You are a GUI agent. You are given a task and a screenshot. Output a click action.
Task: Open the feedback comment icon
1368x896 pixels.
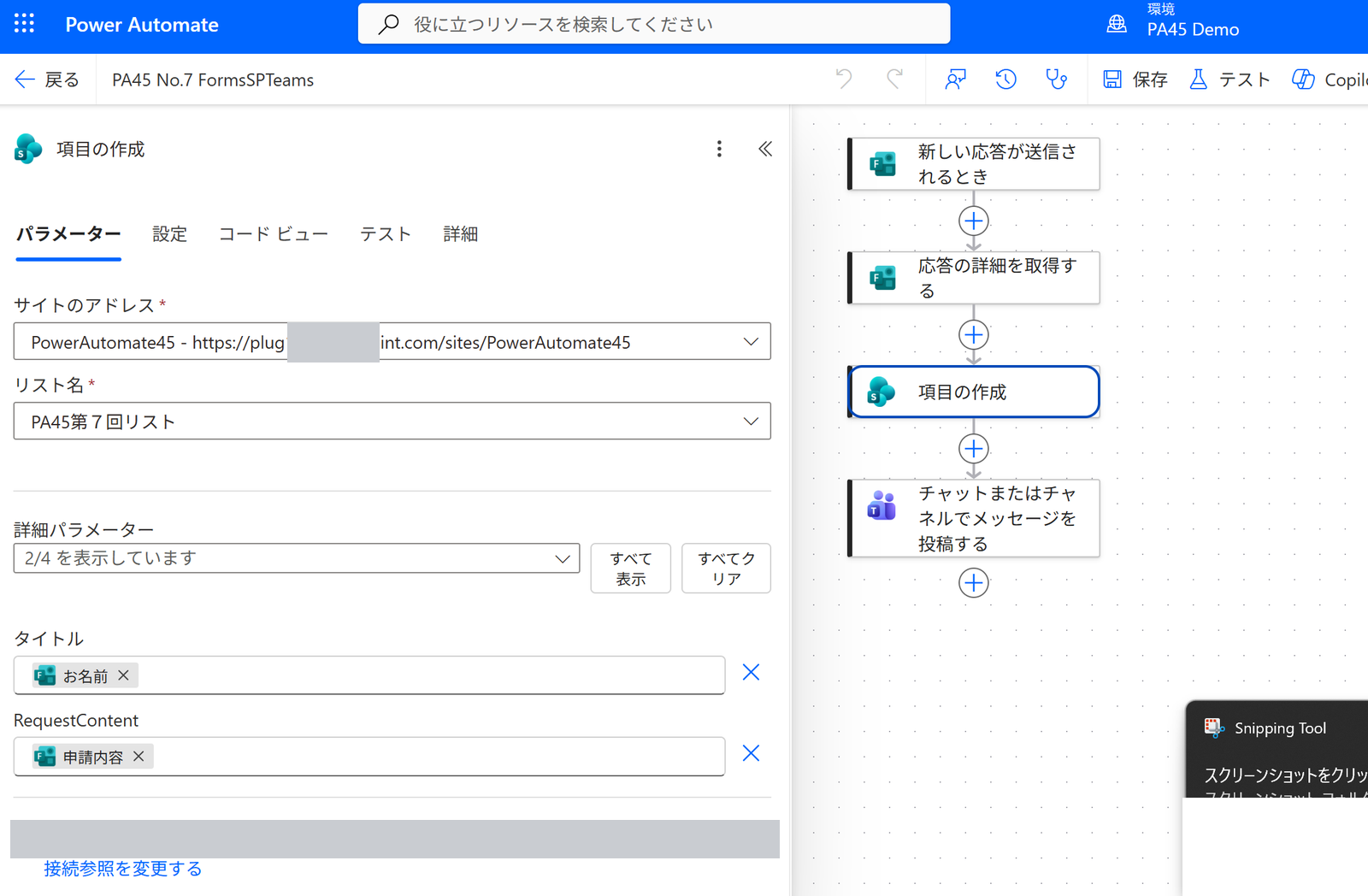coord(955,80)
